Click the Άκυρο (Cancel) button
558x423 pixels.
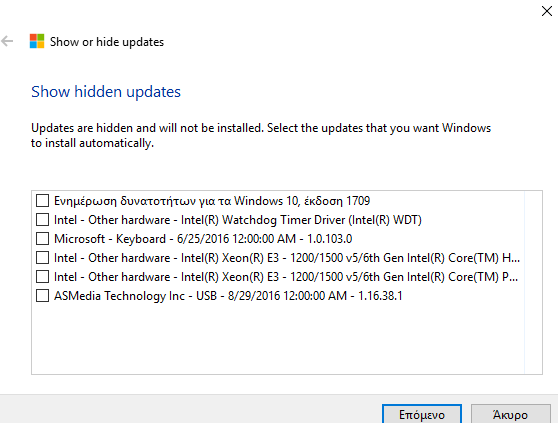point(511,414)
